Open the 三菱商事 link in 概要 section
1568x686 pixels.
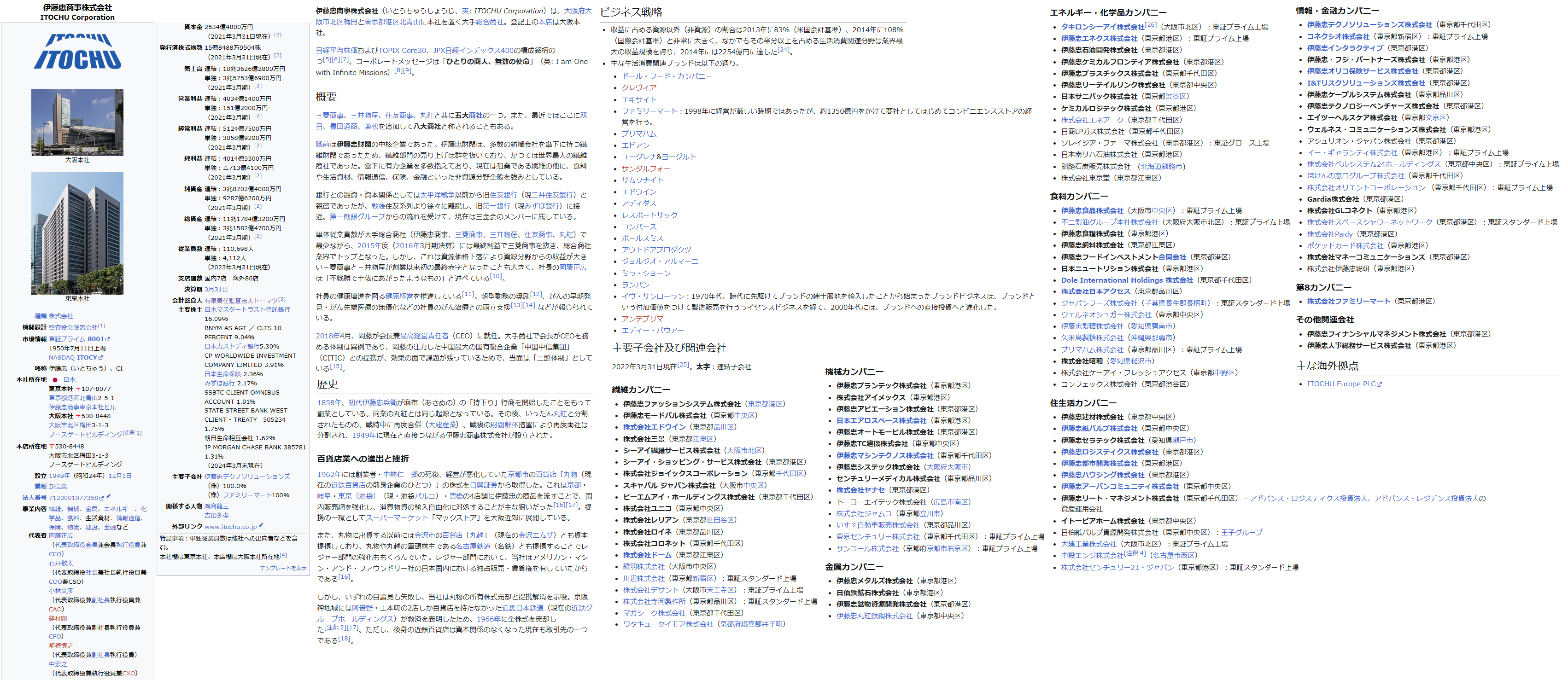pos(330,116)
